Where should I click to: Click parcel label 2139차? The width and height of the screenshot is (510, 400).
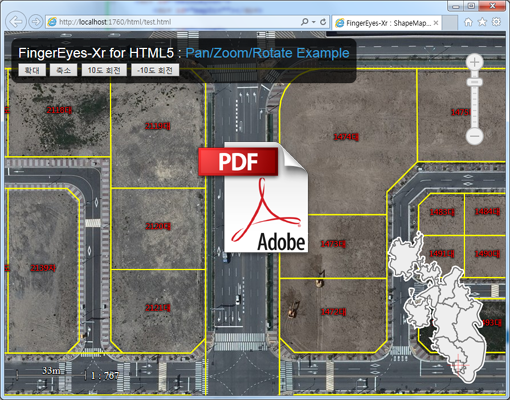coord(43,268)
